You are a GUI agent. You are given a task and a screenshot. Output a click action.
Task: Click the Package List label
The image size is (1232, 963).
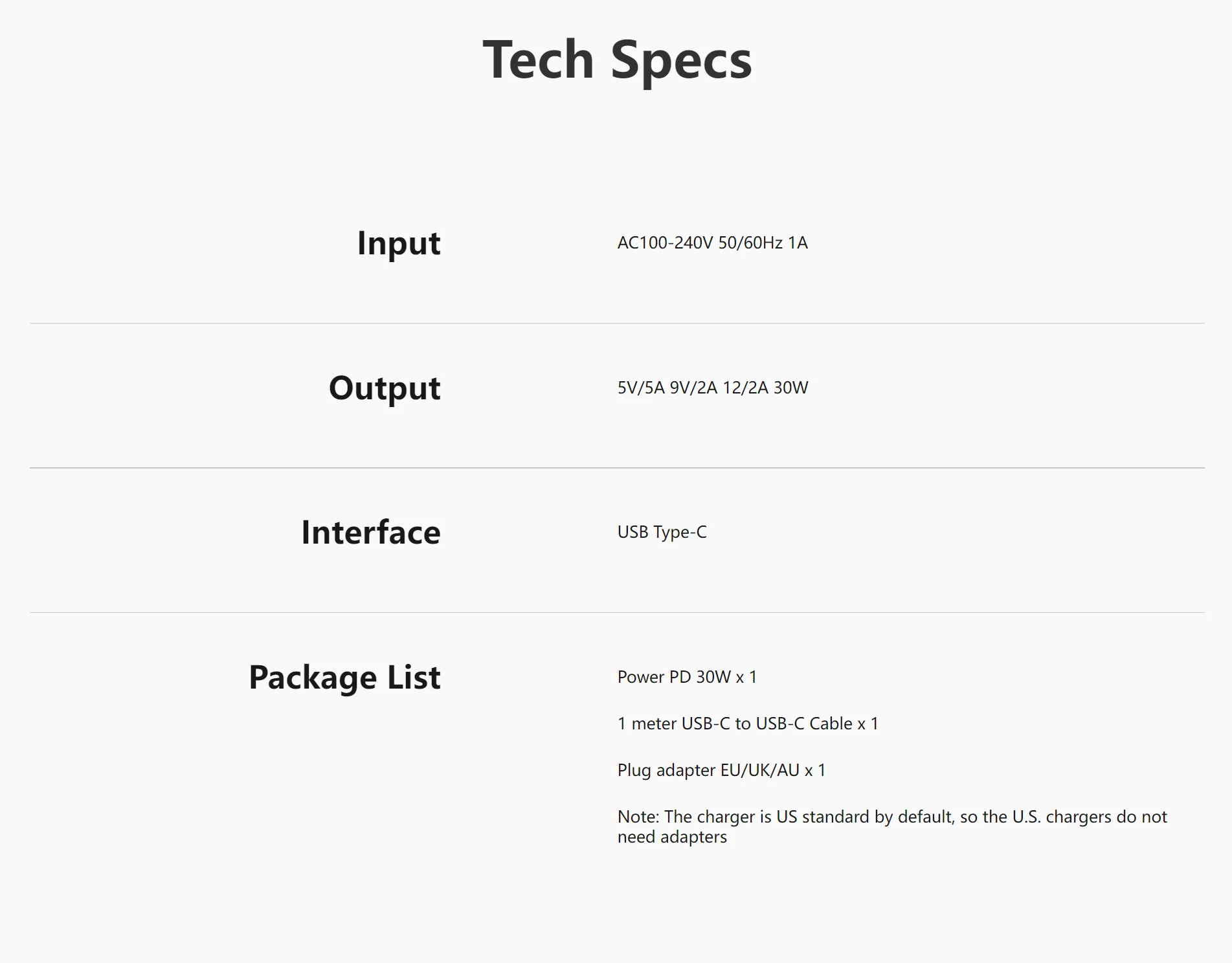[344, 678]
